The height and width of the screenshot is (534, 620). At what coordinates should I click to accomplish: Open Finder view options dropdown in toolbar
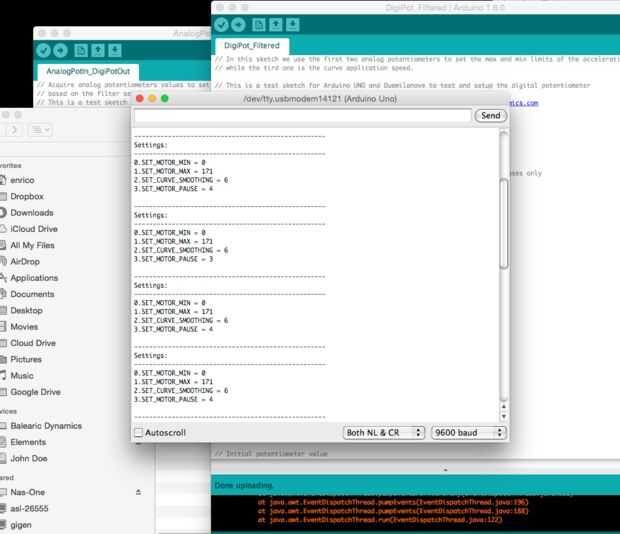(x=40, y=130)
